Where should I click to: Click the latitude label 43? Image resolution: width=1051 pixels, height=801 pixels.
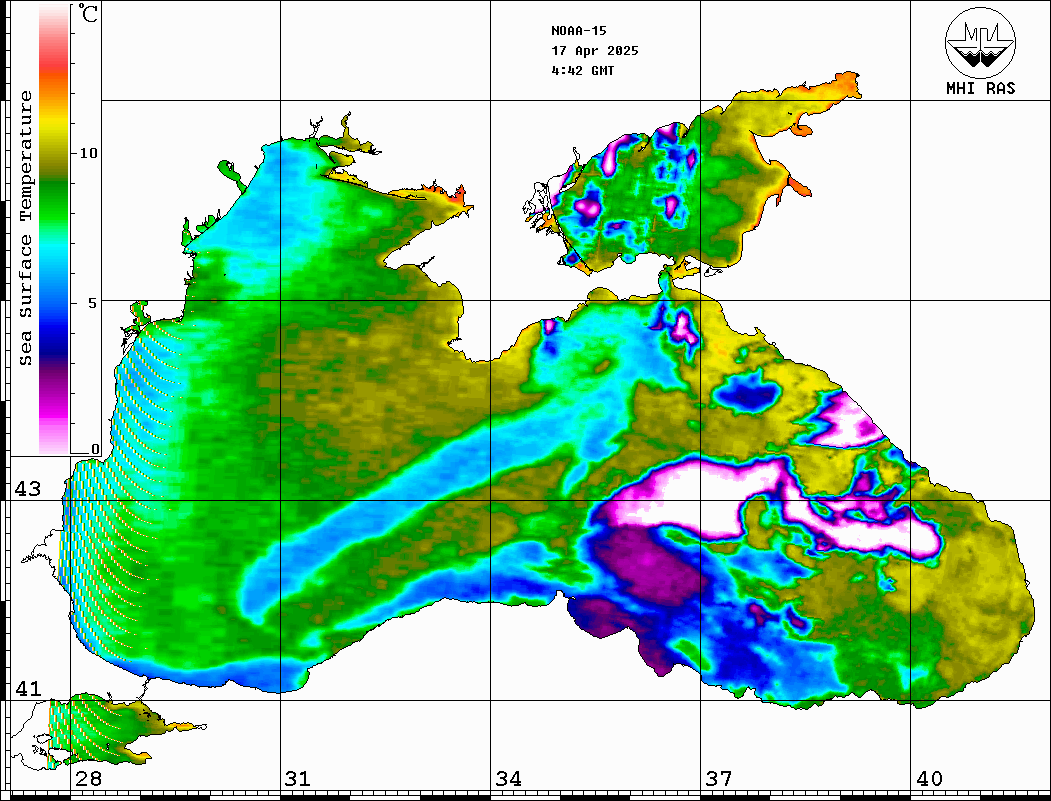pyautogui.click(x=27, y=489)
